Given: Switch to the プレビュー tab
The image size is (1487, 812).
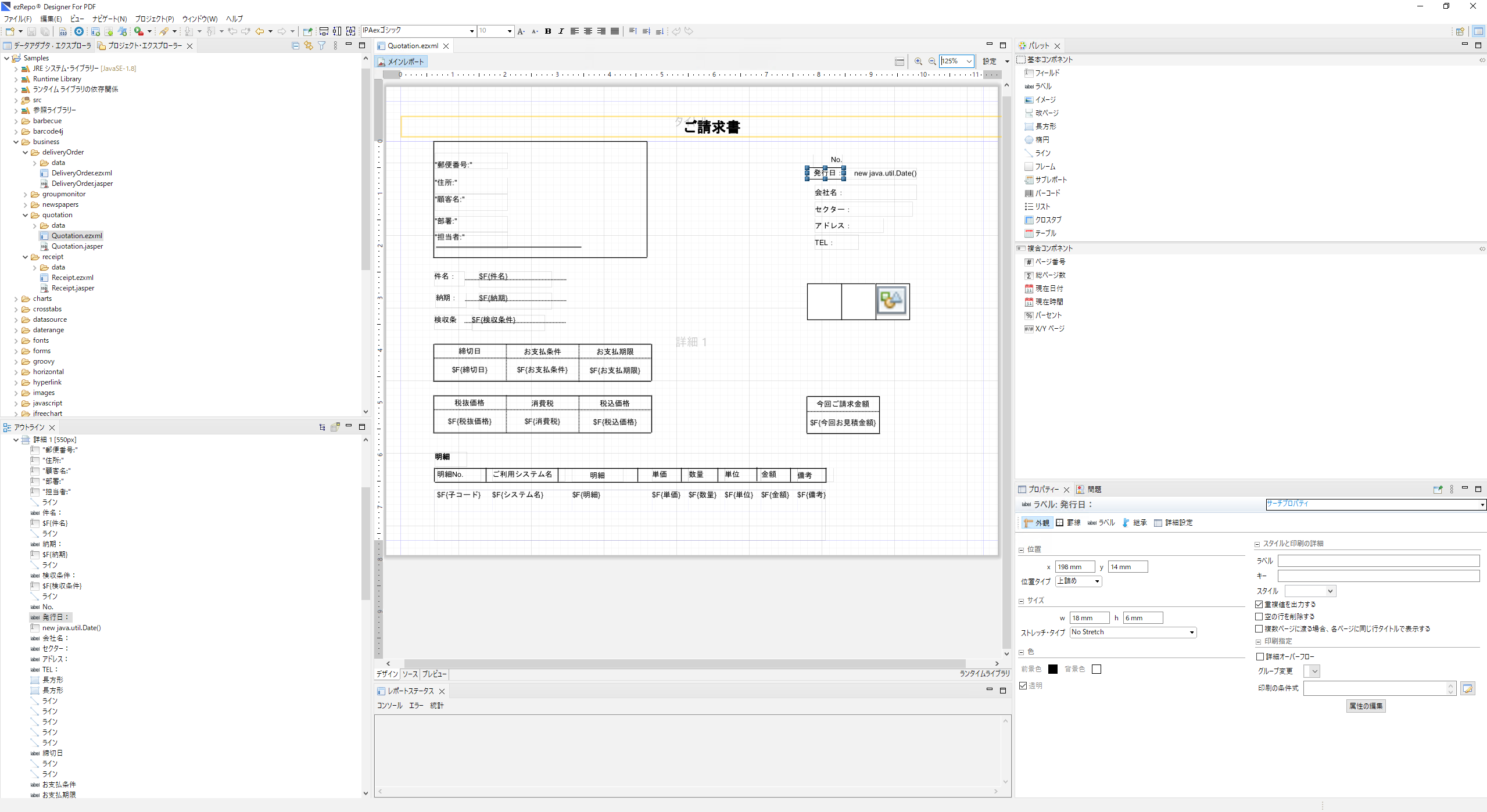Looking at the screenshot, I should 434,674.
